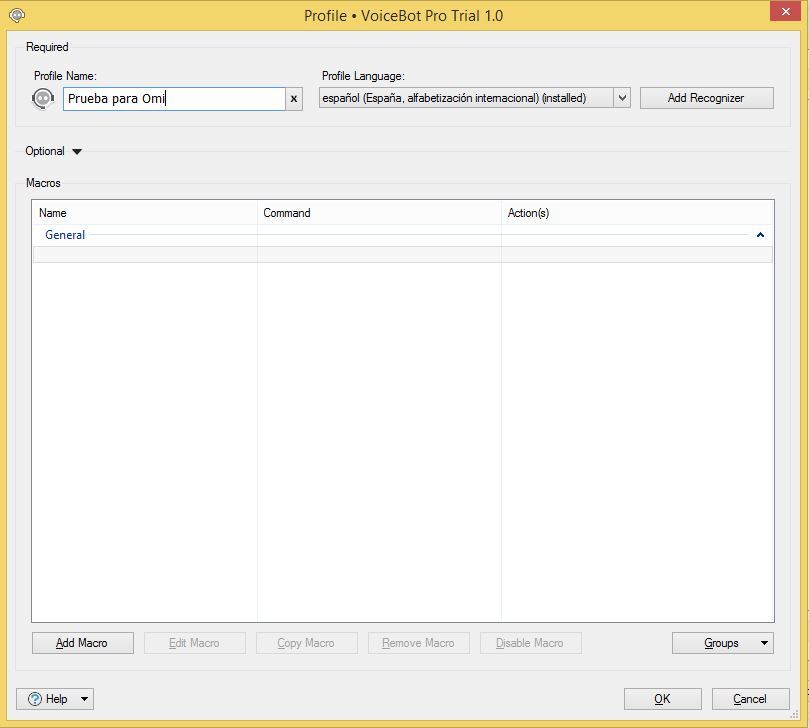Click the Help button
The width and height of the screenshot is (809, 728).
point(48,699)
